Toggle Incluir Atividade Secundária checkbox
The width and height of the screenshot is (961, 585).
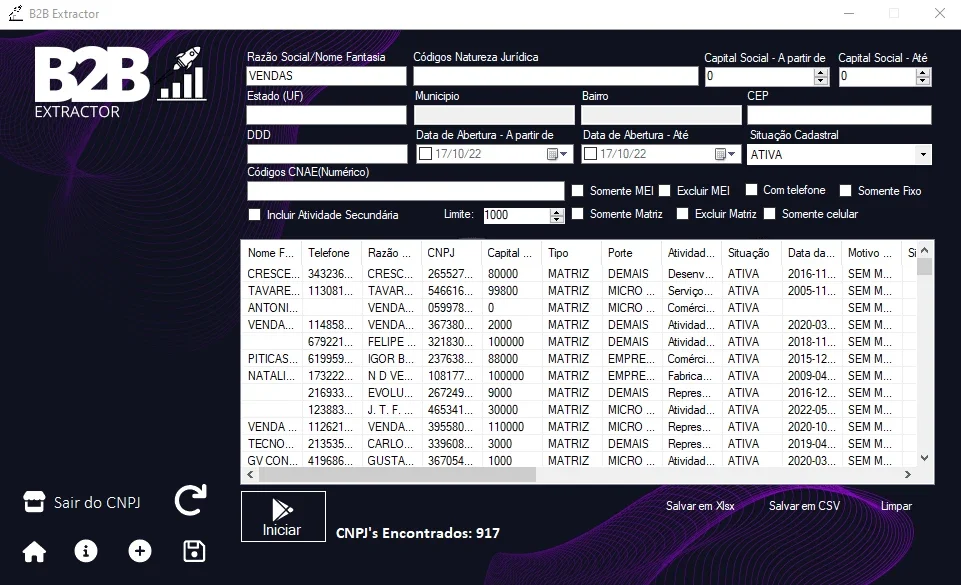tap(254, 215)
